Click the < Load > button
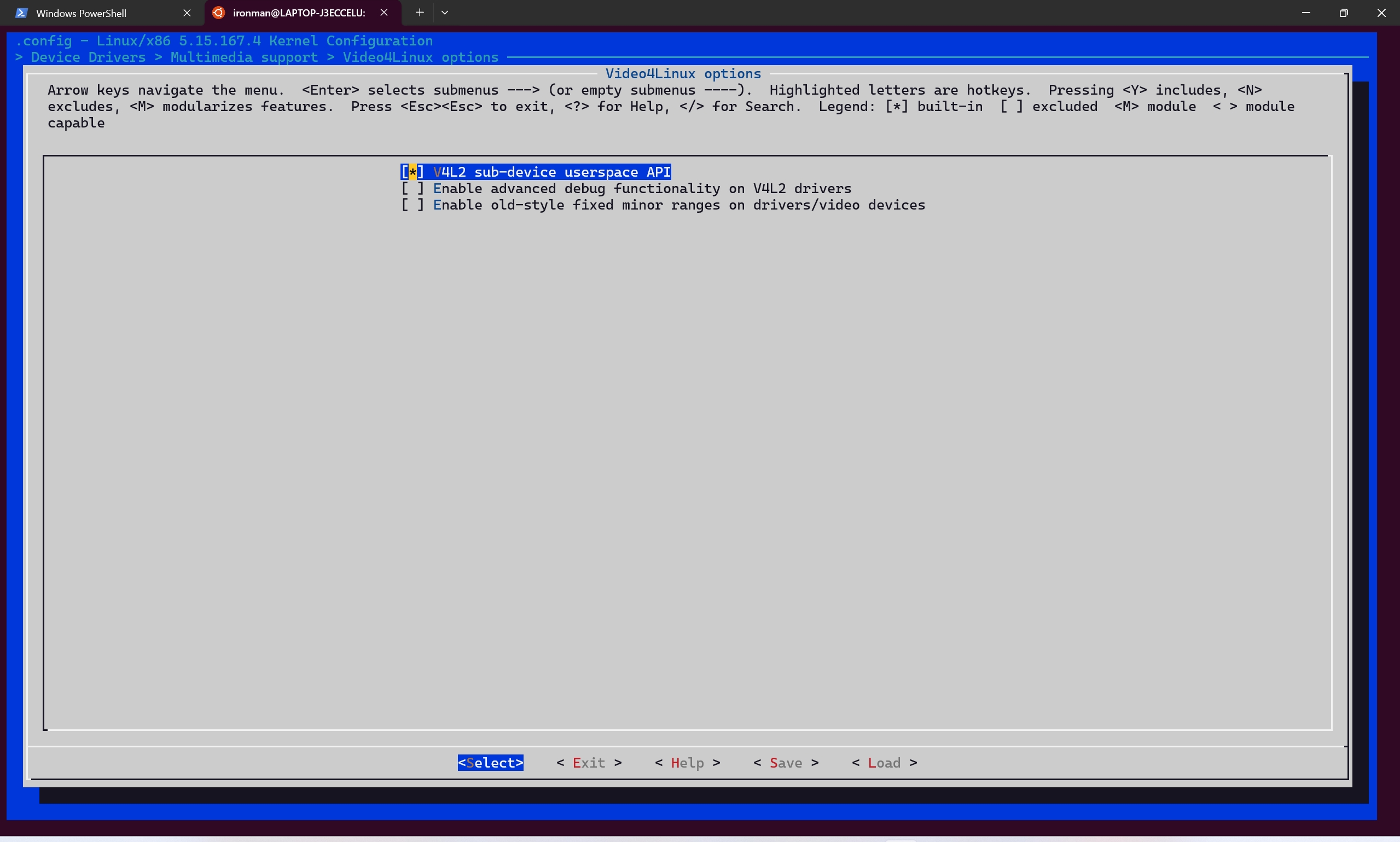The width and height of the screenshot is (1400, 842). coord(884,763)
